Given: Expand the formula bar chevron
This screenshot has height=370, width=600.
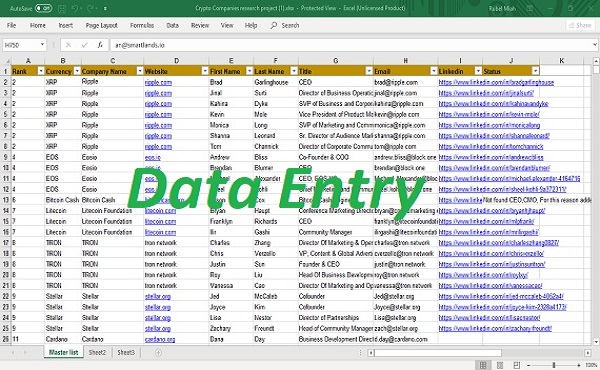Looking at the screenshot, I should pyautogui.click(x=595, y=45).
